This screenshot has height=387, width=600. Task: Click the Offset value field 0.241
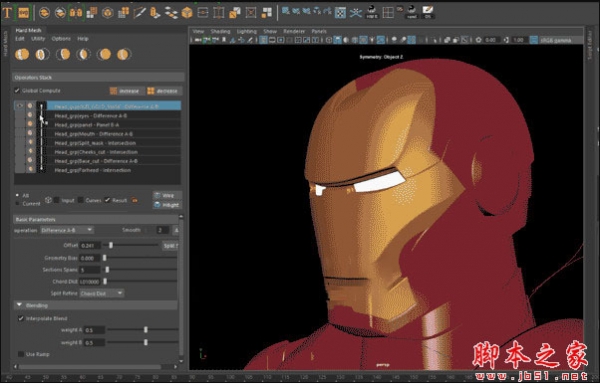pos(90,245)
